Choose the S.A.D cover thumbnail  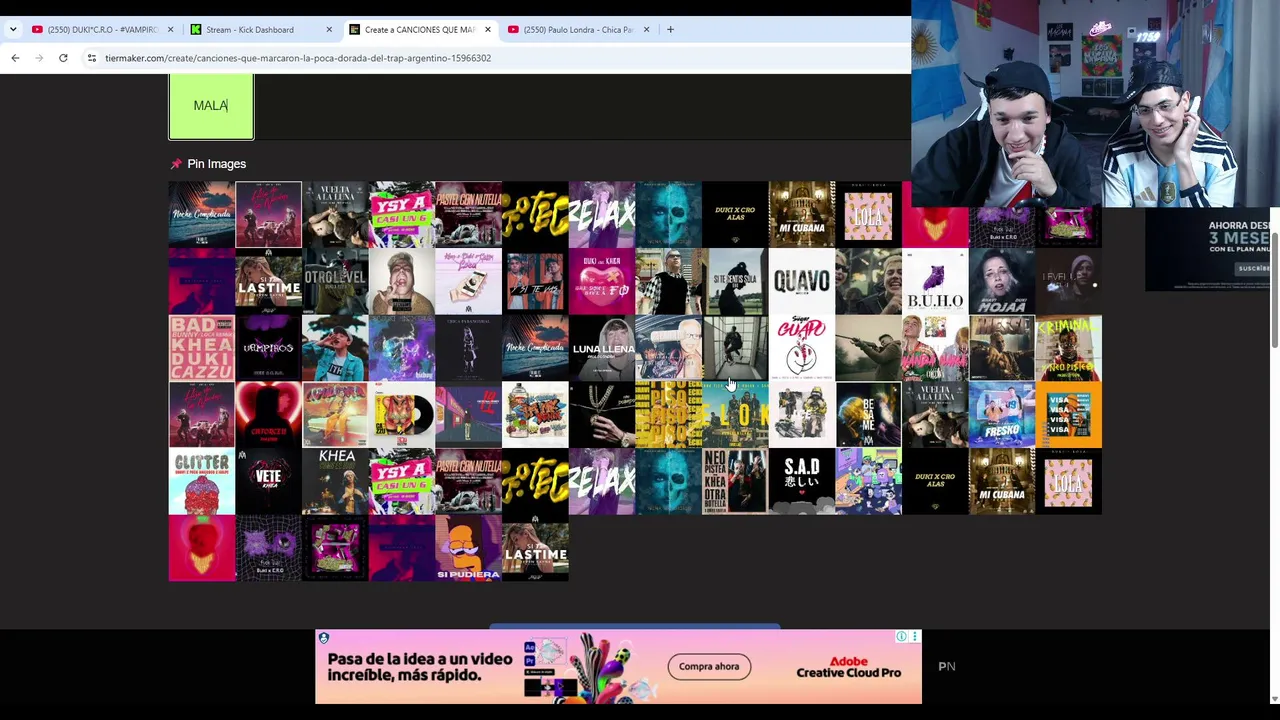(x=802, y=481)
